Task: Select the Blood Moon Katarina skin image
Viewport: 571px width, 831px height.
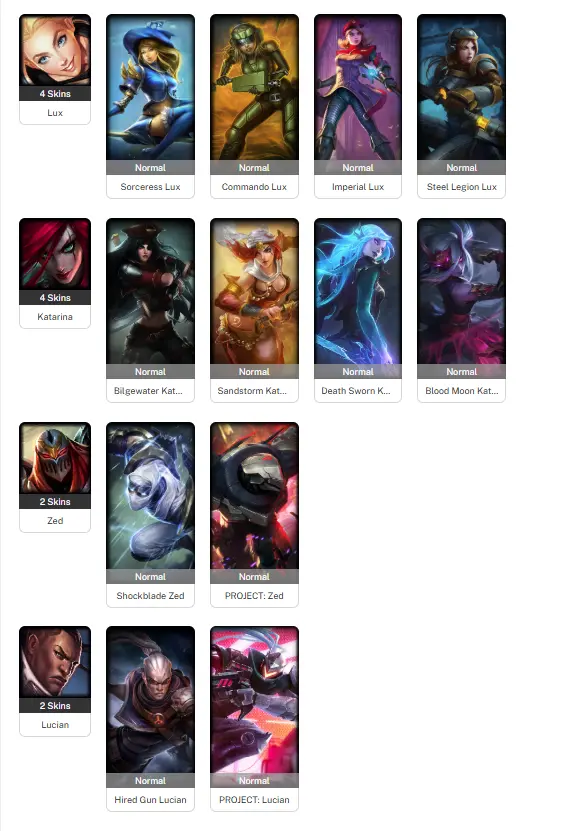Action: point(461,291)
